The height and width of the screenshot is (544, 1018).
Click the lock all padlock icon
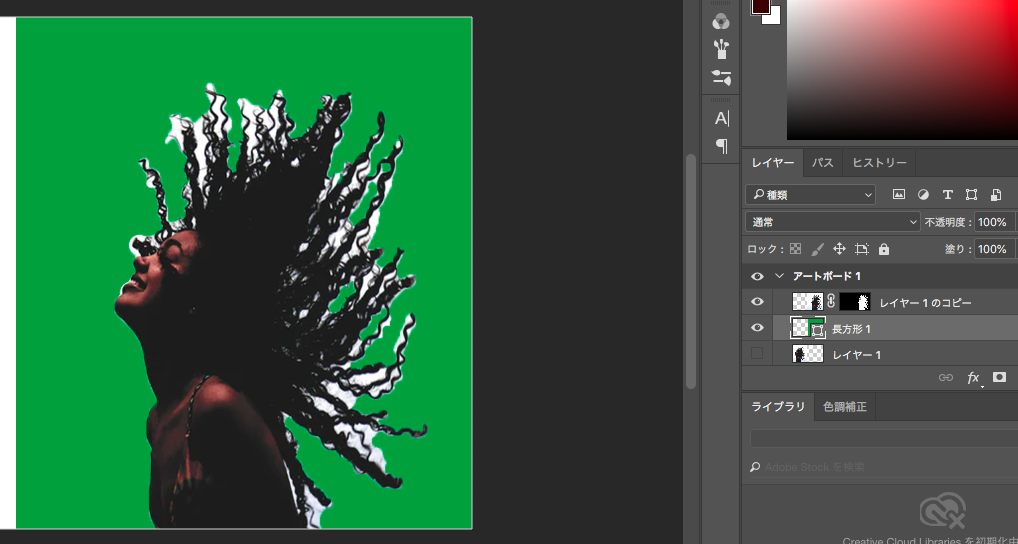tap(884, 249)
